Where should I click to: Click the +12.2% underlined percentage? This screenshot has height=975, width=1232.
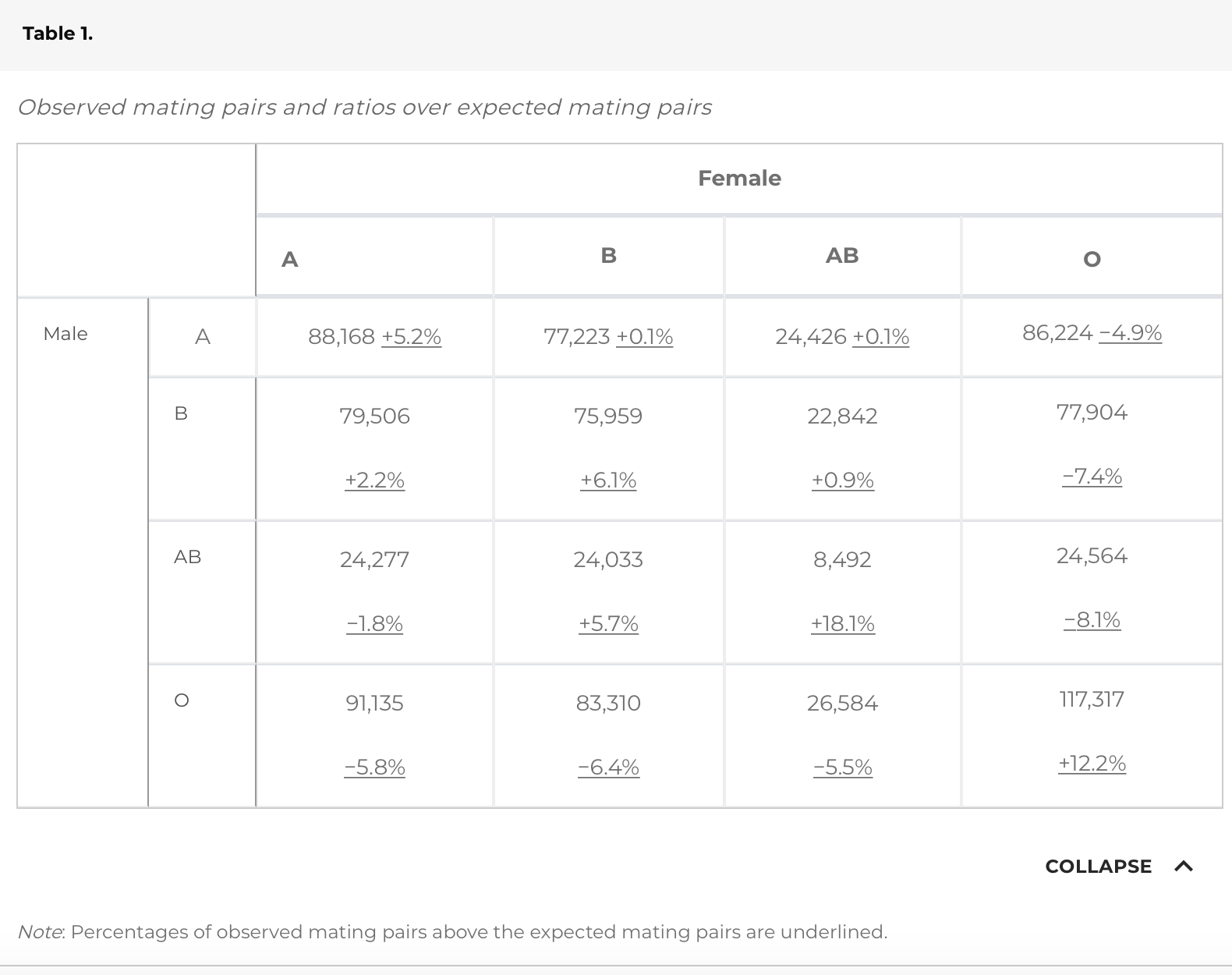point(1092,764)
